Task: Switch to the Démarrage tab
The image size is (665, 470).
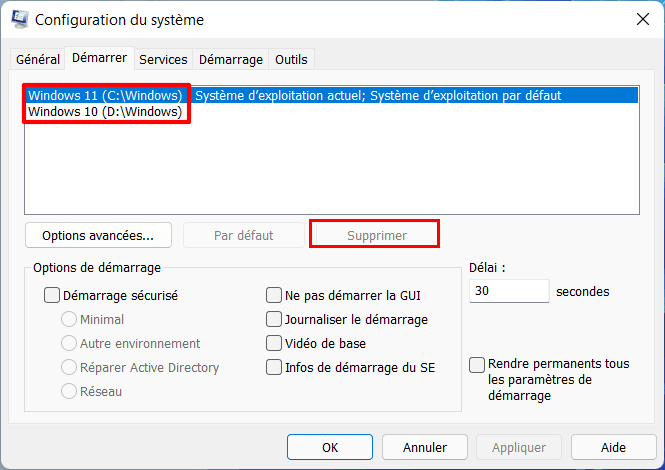Action: [231, 59]
